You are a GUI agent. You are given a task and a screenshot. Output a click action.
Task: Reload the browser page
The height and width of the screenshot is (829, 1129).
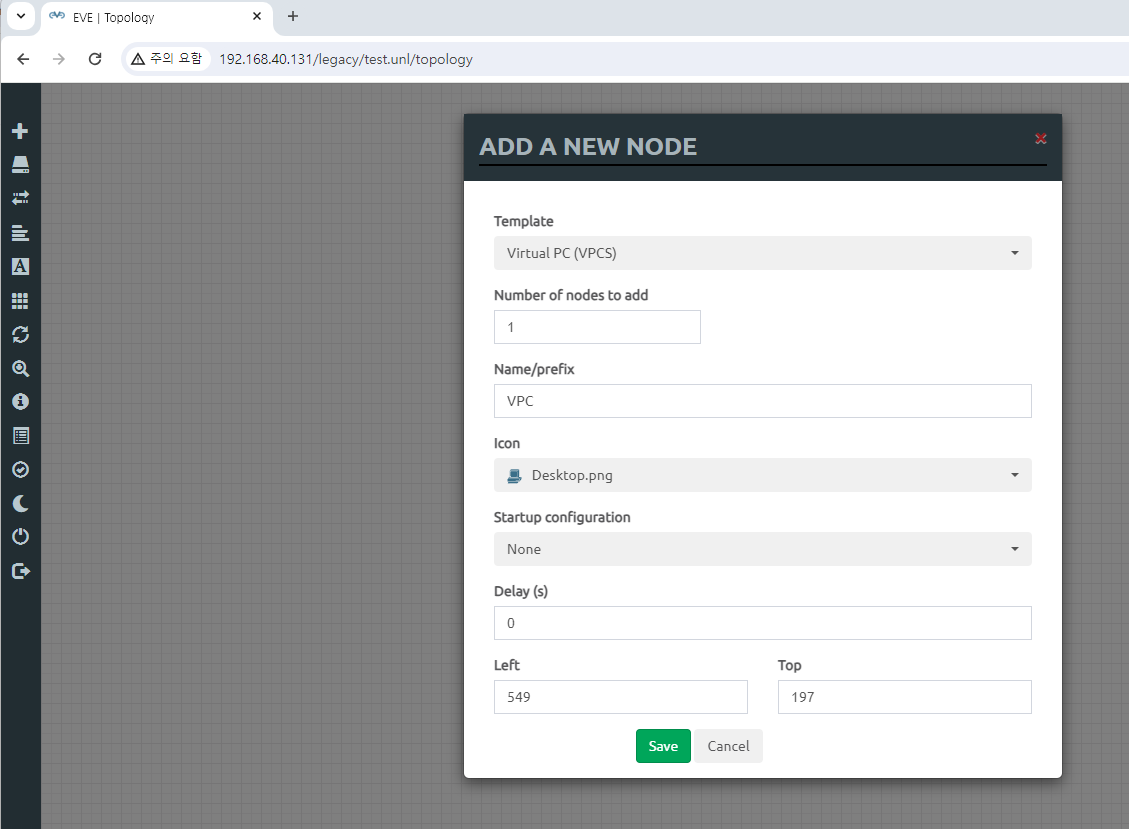[94, 59]
